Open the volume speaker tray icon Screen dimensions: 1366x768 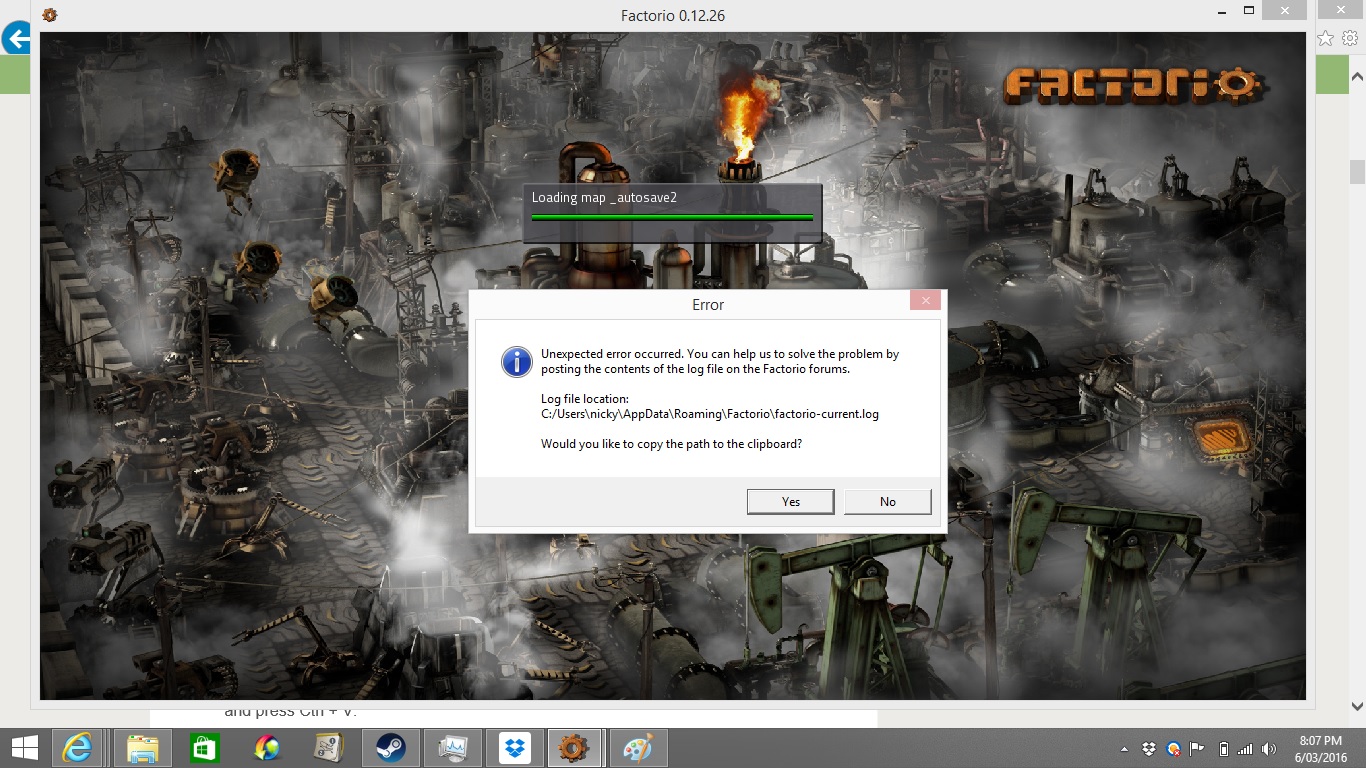point(1269,749)
